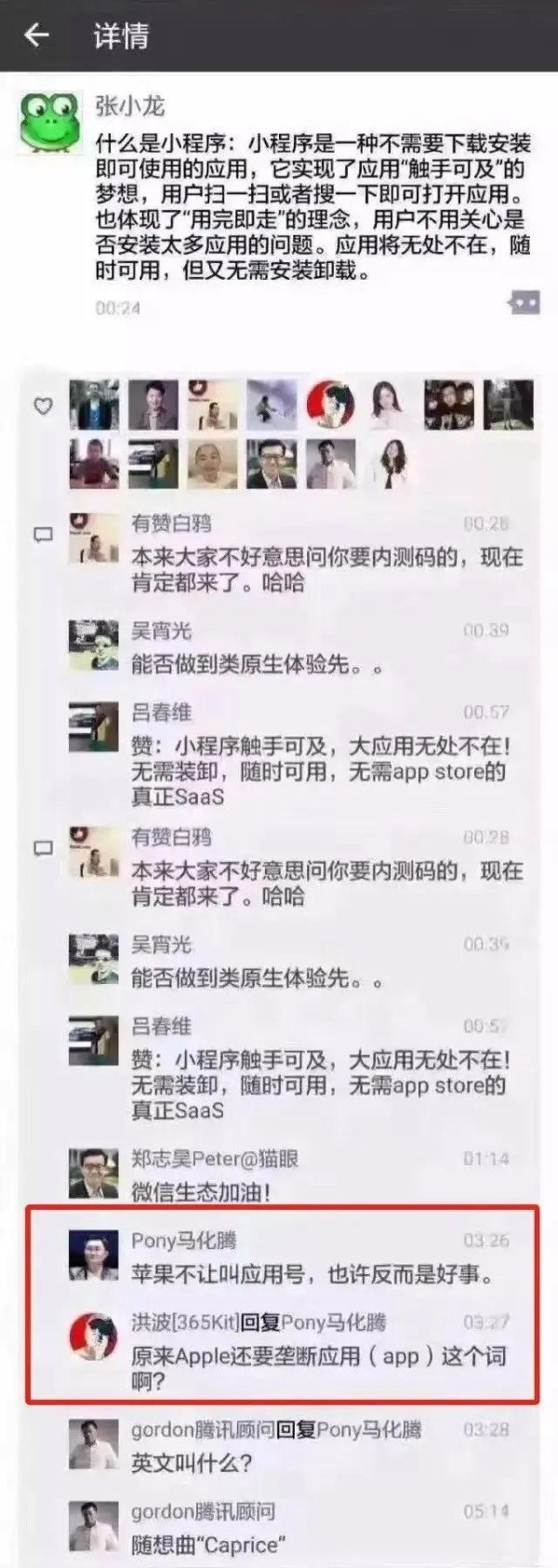Open the Pony马化腾 commenter name
This screenshot has width=558, height=1568.
[x=184, y=1241]
